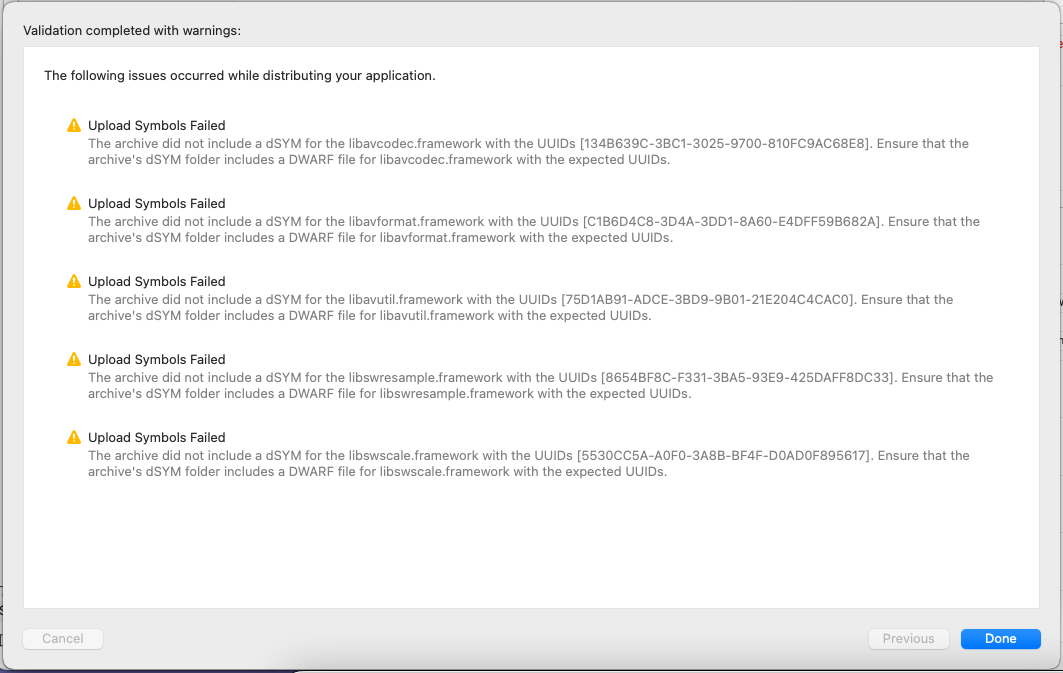Select the libavformat.framework dSYM description text
The image size is (1063, 673).
[534, 230]
